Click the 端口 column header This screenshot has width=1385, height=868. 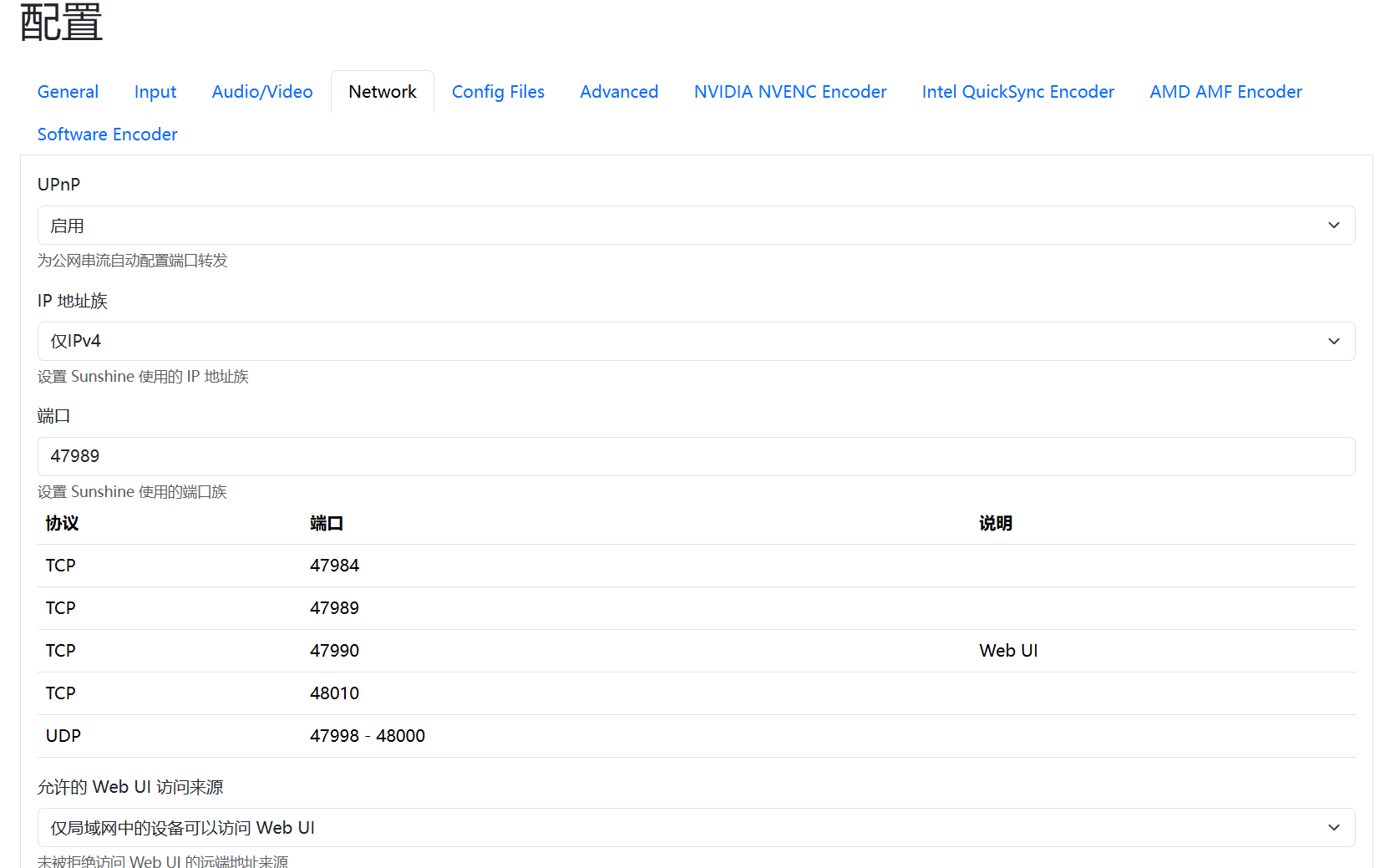point(327,524)
